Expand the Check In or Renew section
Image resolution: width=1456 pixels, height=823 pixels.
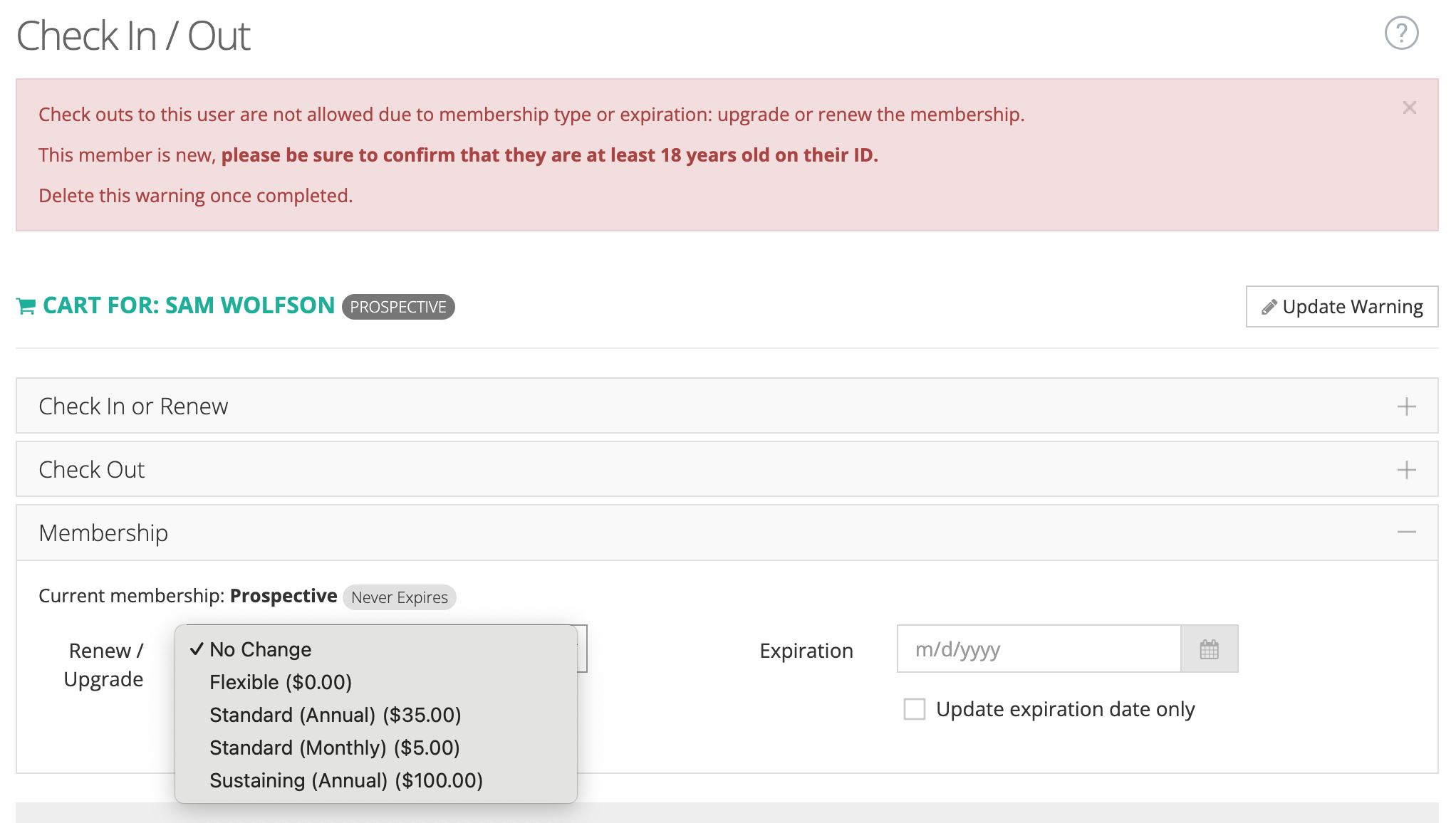(x=133, y=406)
